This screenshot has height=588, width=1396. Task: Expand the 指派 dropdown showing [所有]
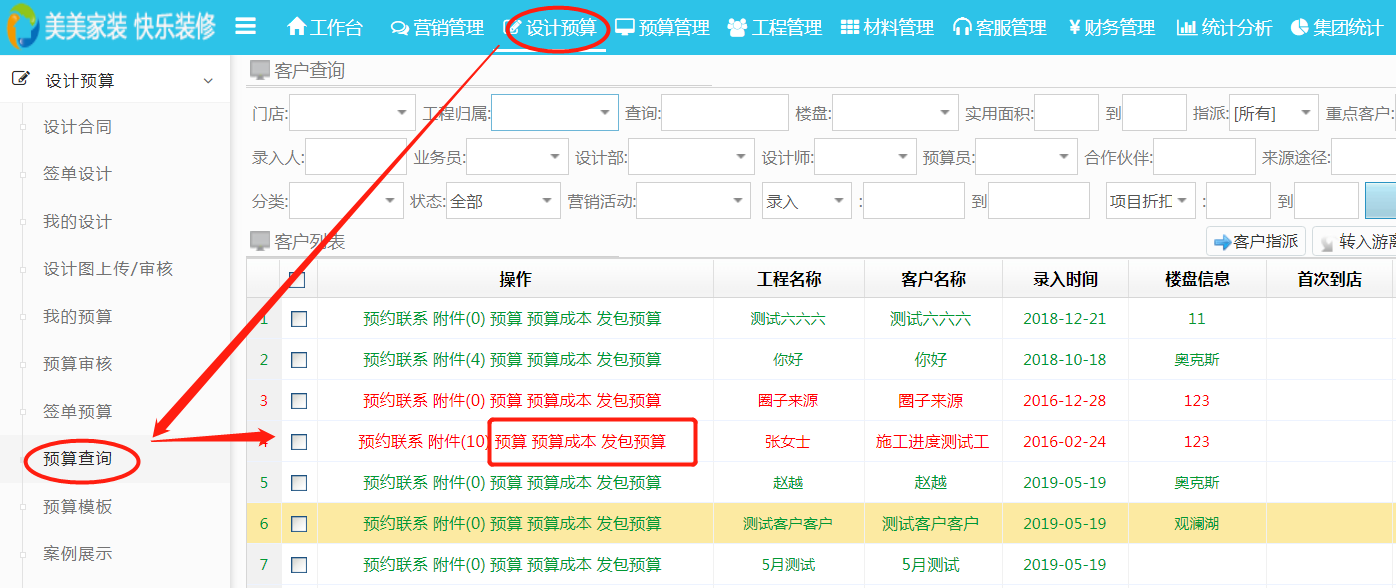point(1272,112)
